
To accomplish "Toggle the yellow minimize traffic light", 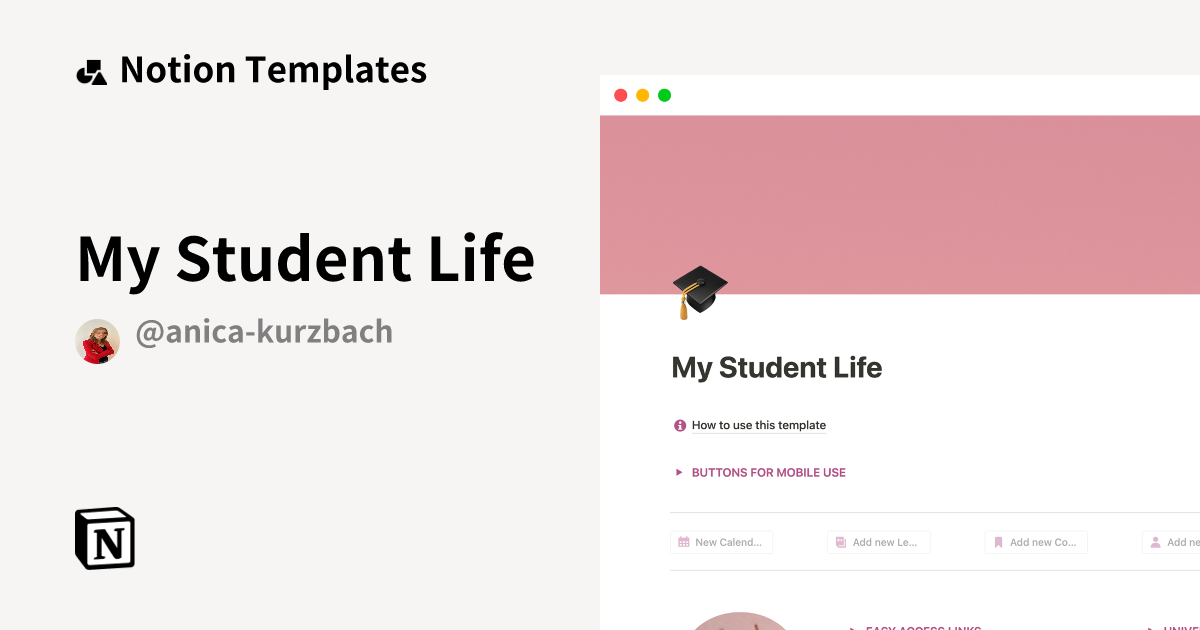I will 642,95.
